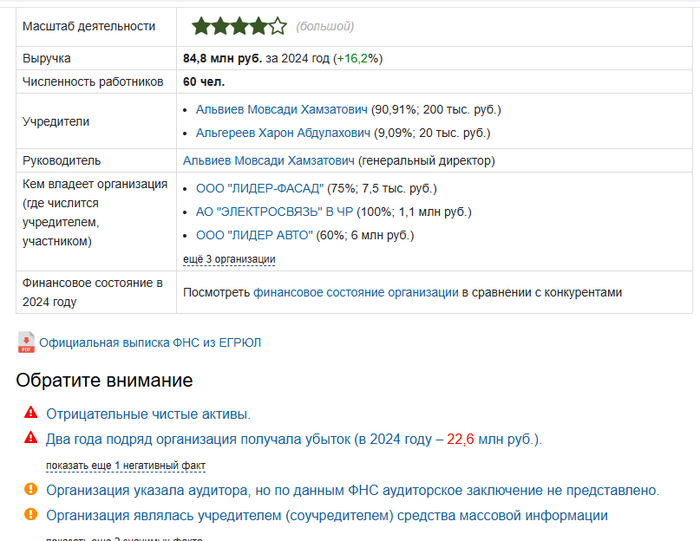Open 'Официальная выписка ФНС из ЕГРЮЛ' link
The height and width of the screenshot is (541, 700).
(x=150, y=343)
